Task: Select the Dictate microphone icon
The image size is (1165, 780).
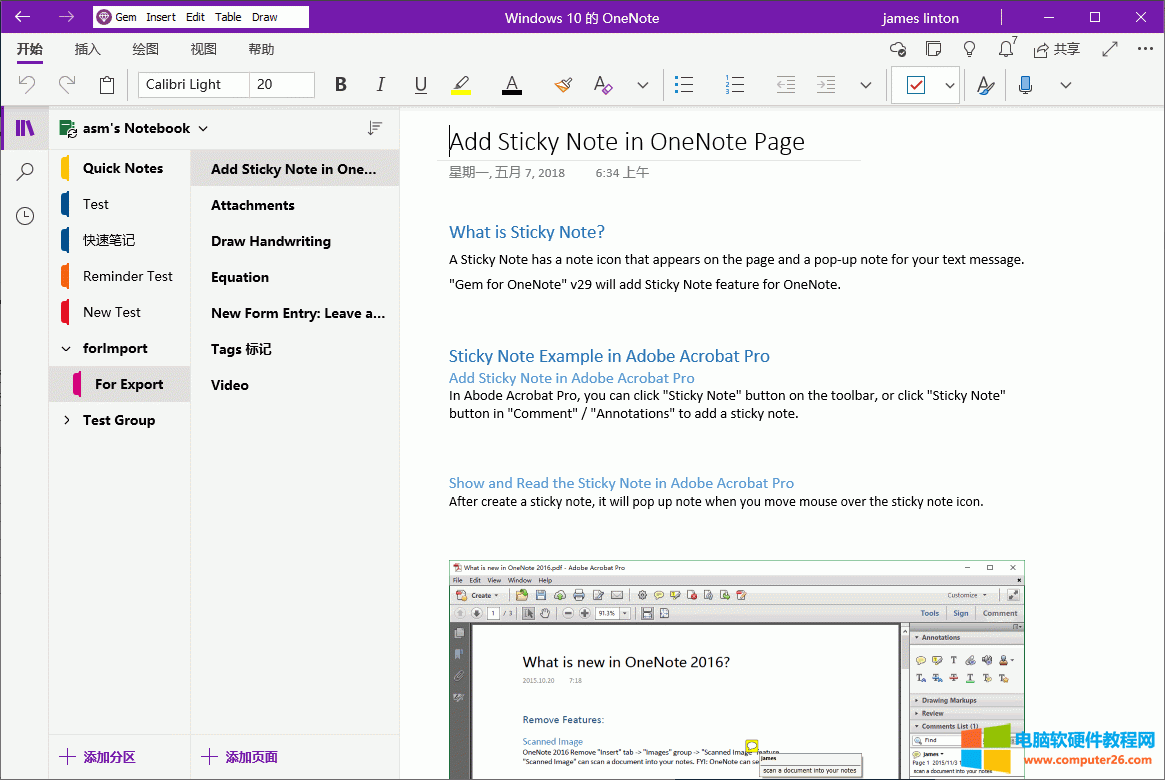Action: tap(1025, 85)
